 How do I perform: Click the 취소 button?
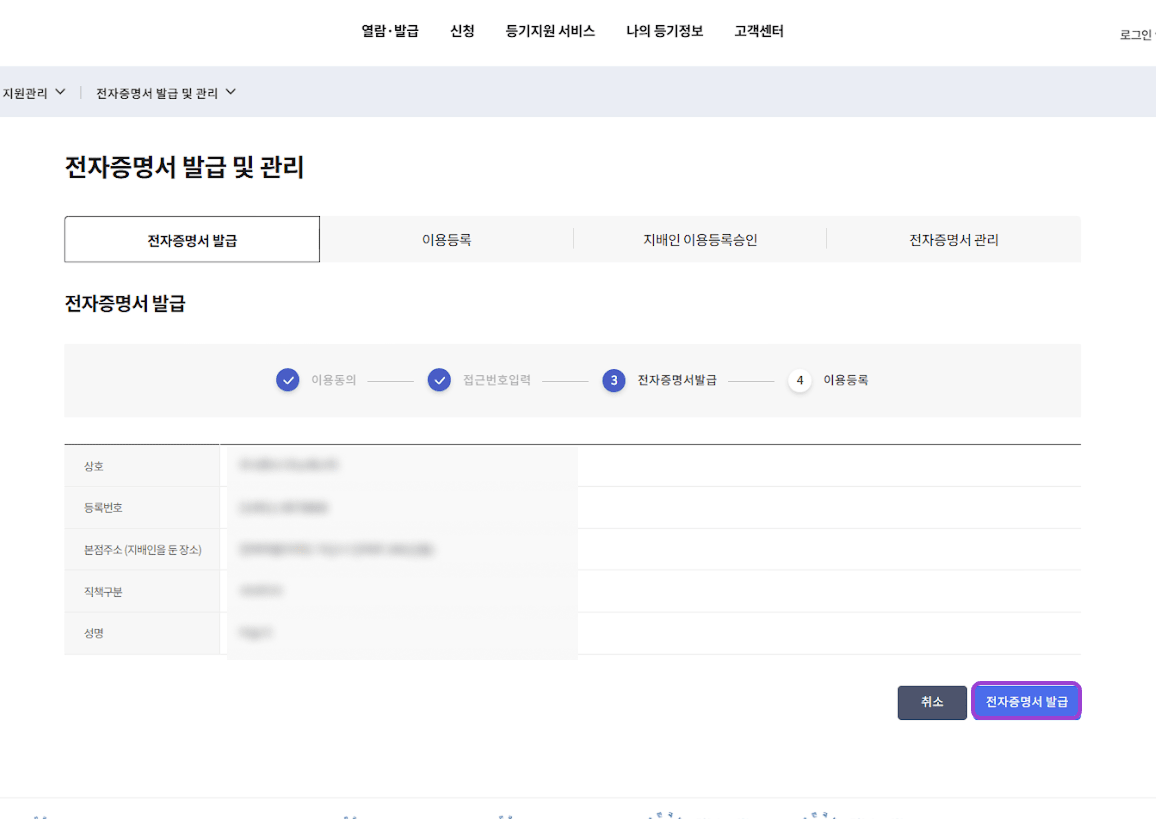pyautogui.click(x=932, y=702)
